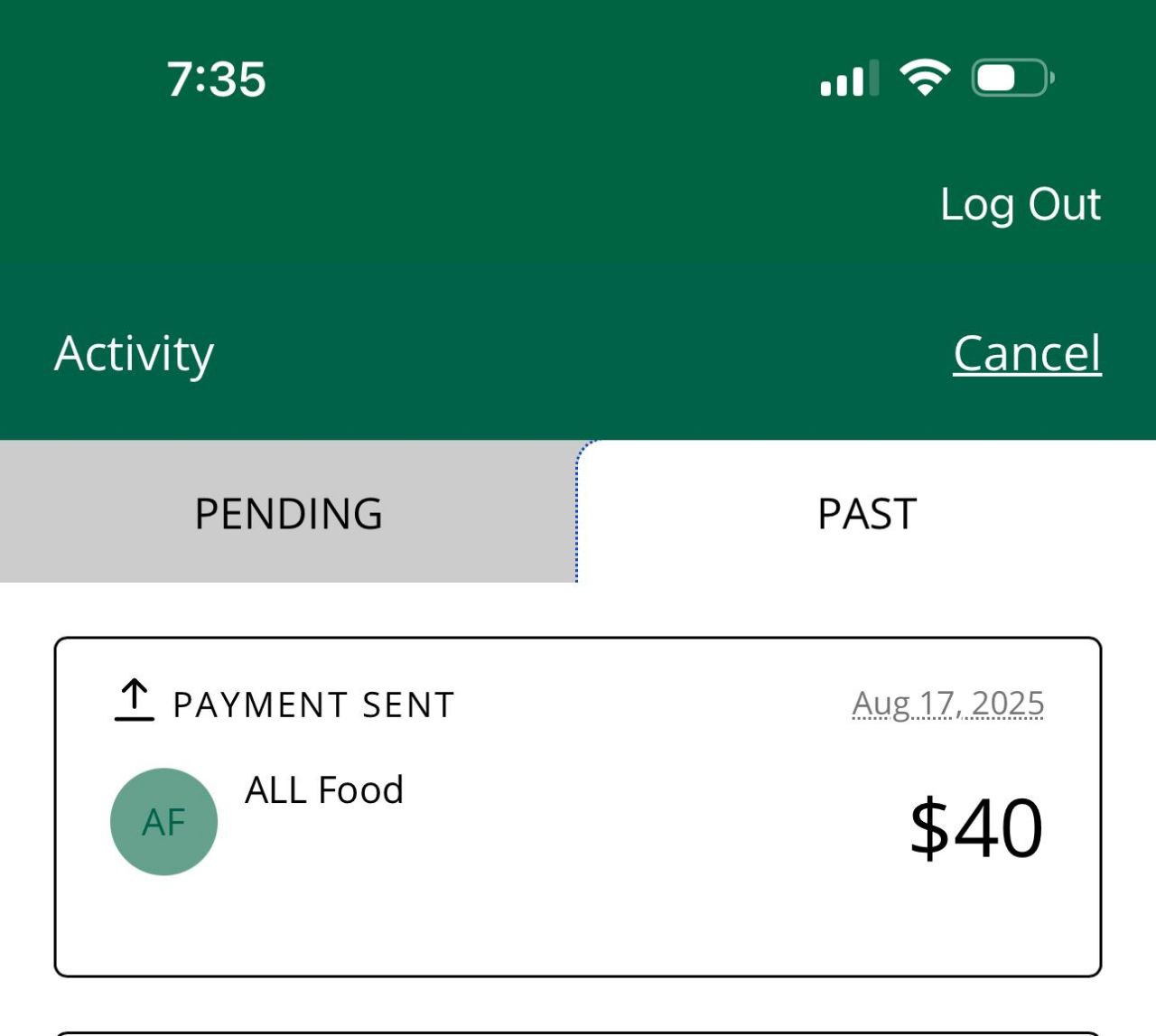Select the PAST tab
Image resolution: width=1156 pixels, height=1036 pixels.
pyautogui.click(x=866, y=513)
